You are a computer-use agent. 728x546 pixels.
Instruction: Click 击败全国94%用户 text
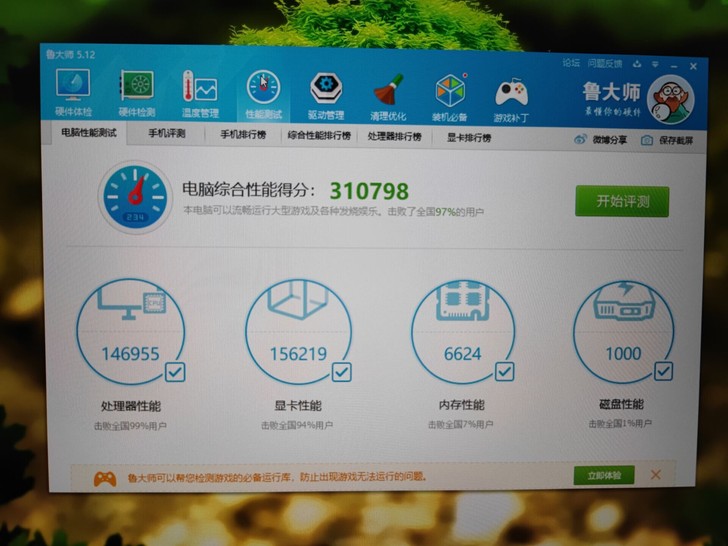click(297, 425)
